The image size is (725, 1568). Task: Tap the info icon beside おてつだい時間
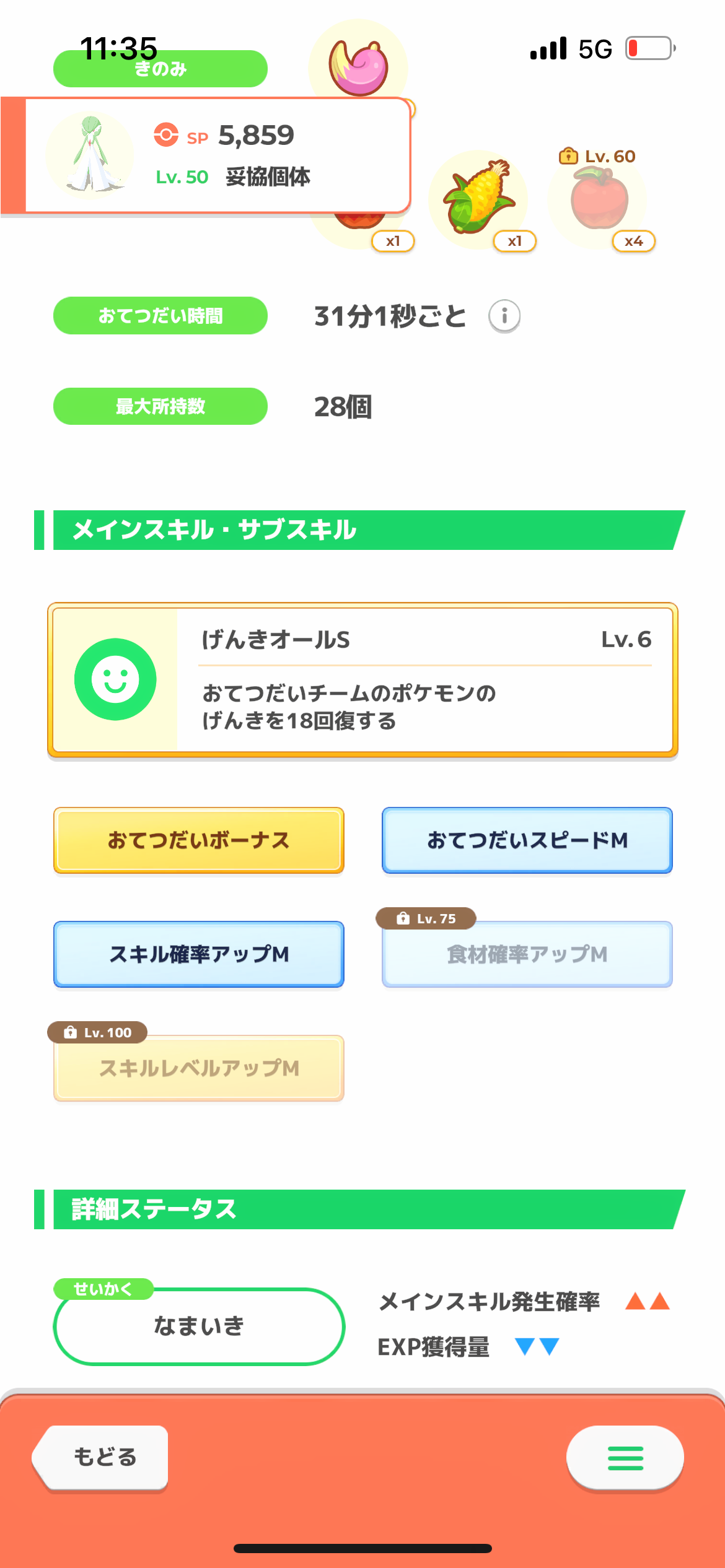pos(504,316)
